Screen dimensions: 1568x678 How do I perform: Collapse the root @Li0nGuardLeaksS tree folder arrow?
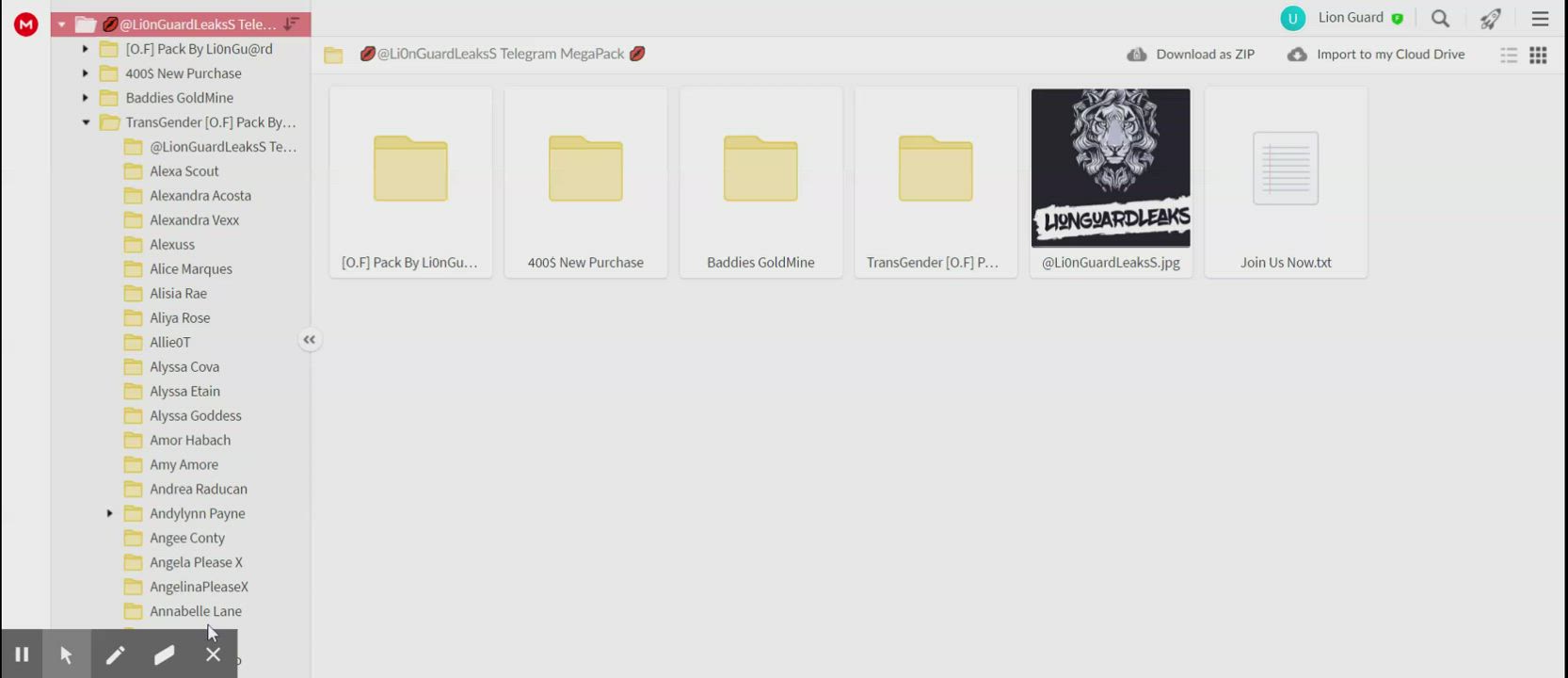(61, 24)
